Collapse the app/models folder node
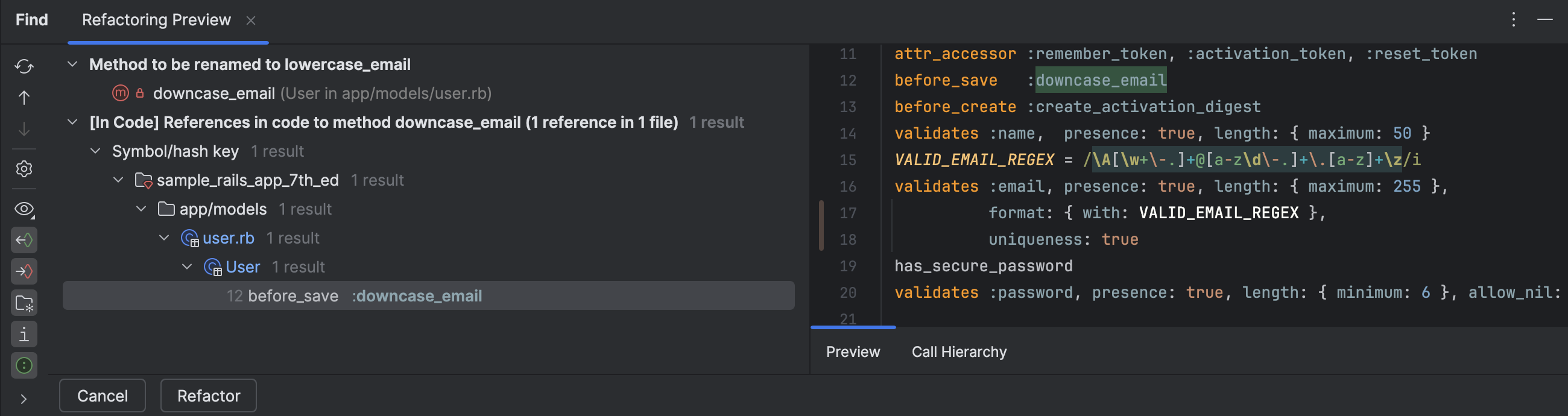The image size is (1568, 416). pos(141,209)
